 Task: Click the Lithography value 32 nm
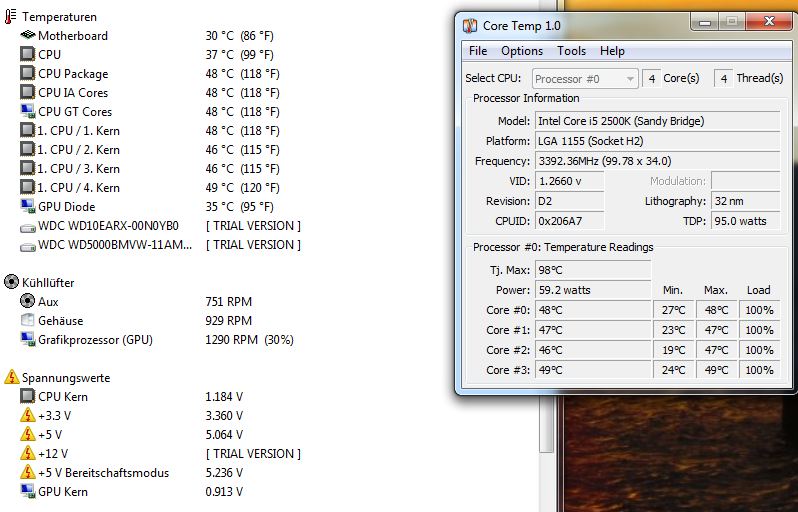point(746,201)
